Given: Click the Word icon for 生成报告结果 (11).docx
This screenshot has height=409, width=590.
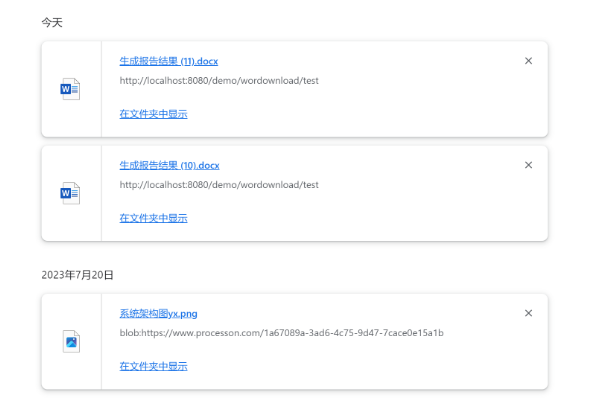Looking at the screenshot, I should pos(70,89).
